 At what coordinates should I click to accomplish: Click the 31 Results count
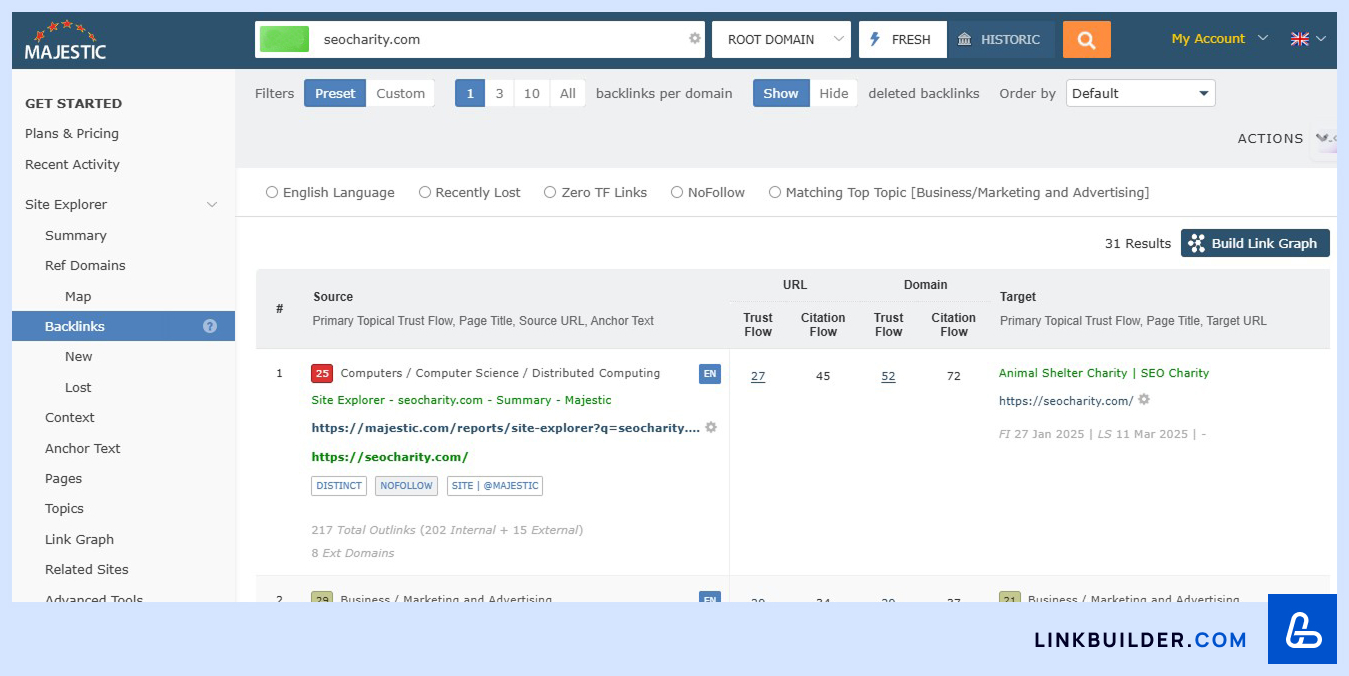[1138, 243]
